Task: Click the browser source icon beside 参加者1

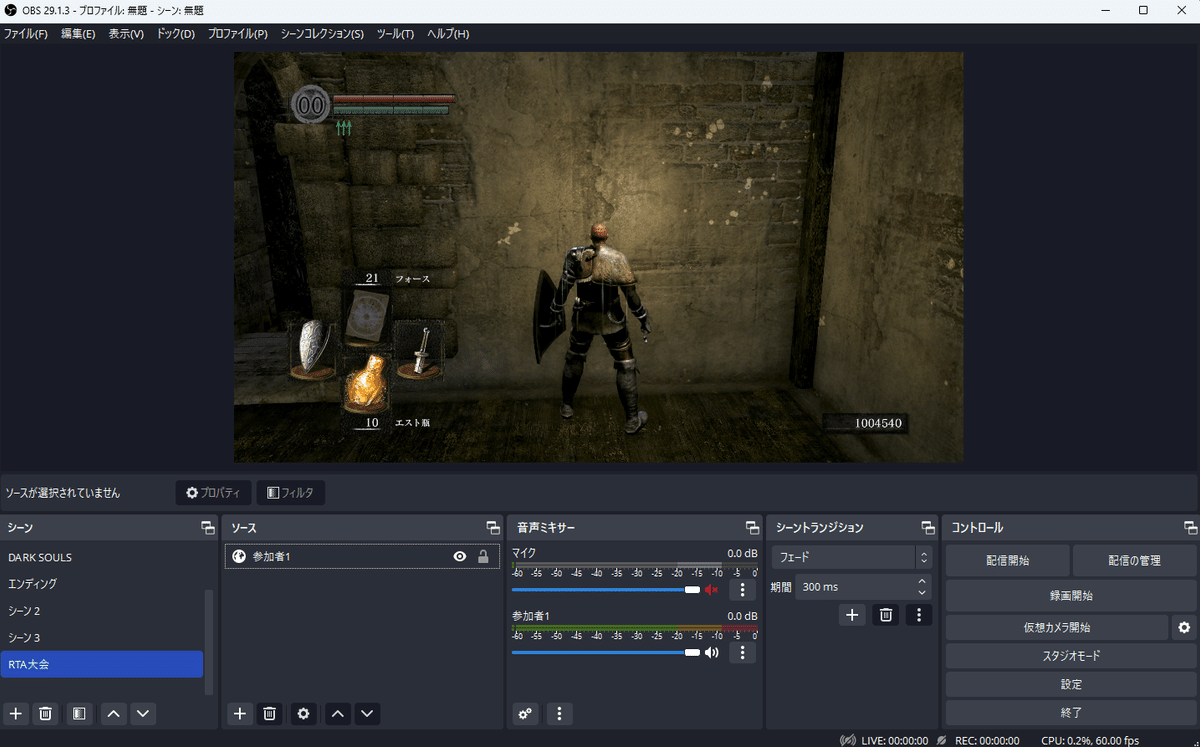Action: tap(239, 557)
